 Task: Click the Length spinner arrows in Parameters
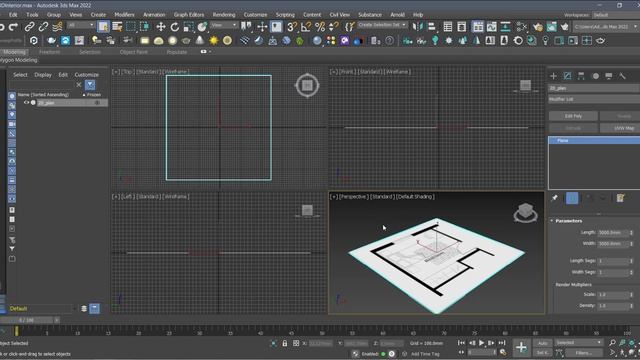click(631, 233)
